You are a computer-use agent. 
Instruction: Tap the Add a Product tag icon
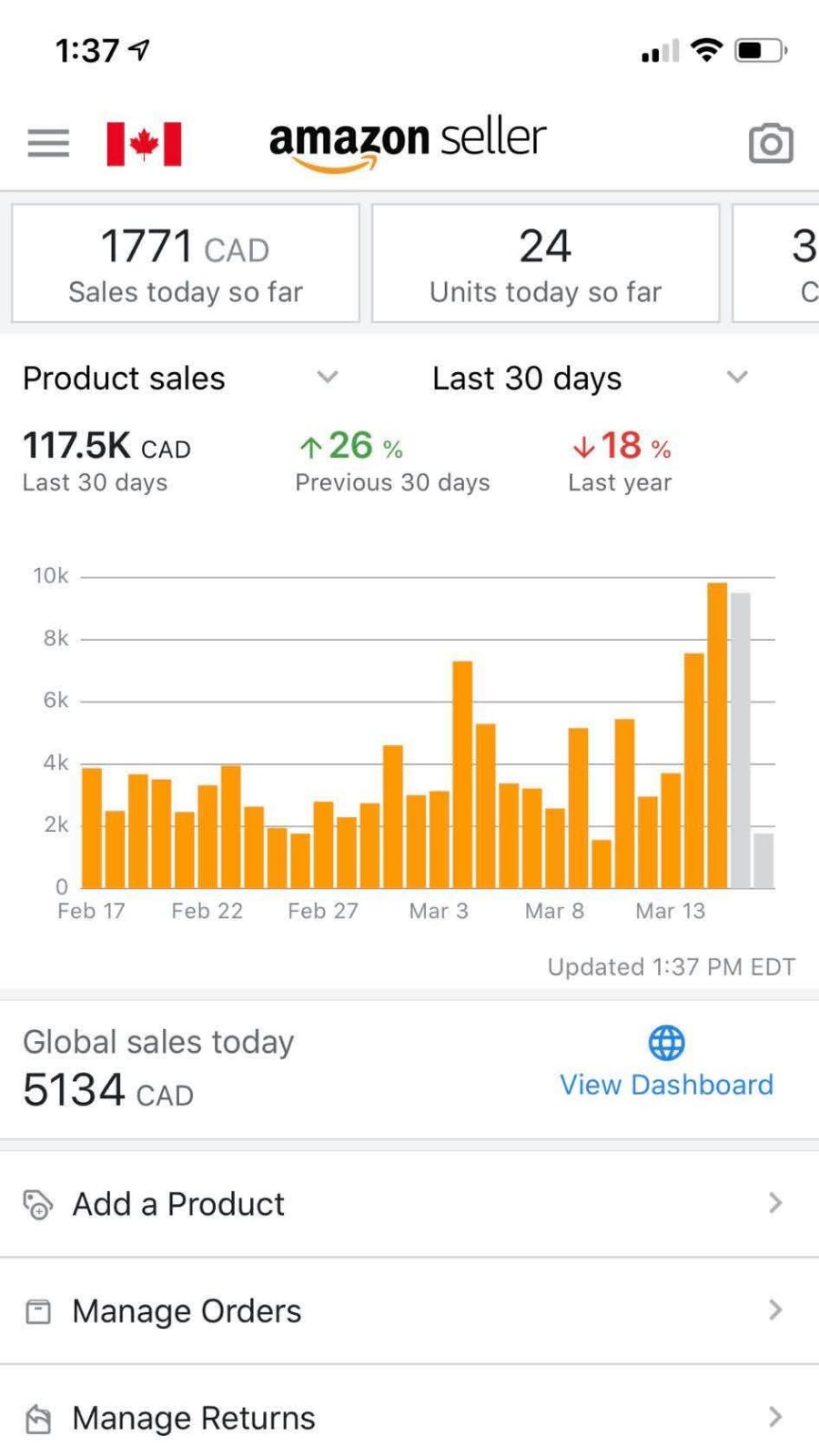37,1204
